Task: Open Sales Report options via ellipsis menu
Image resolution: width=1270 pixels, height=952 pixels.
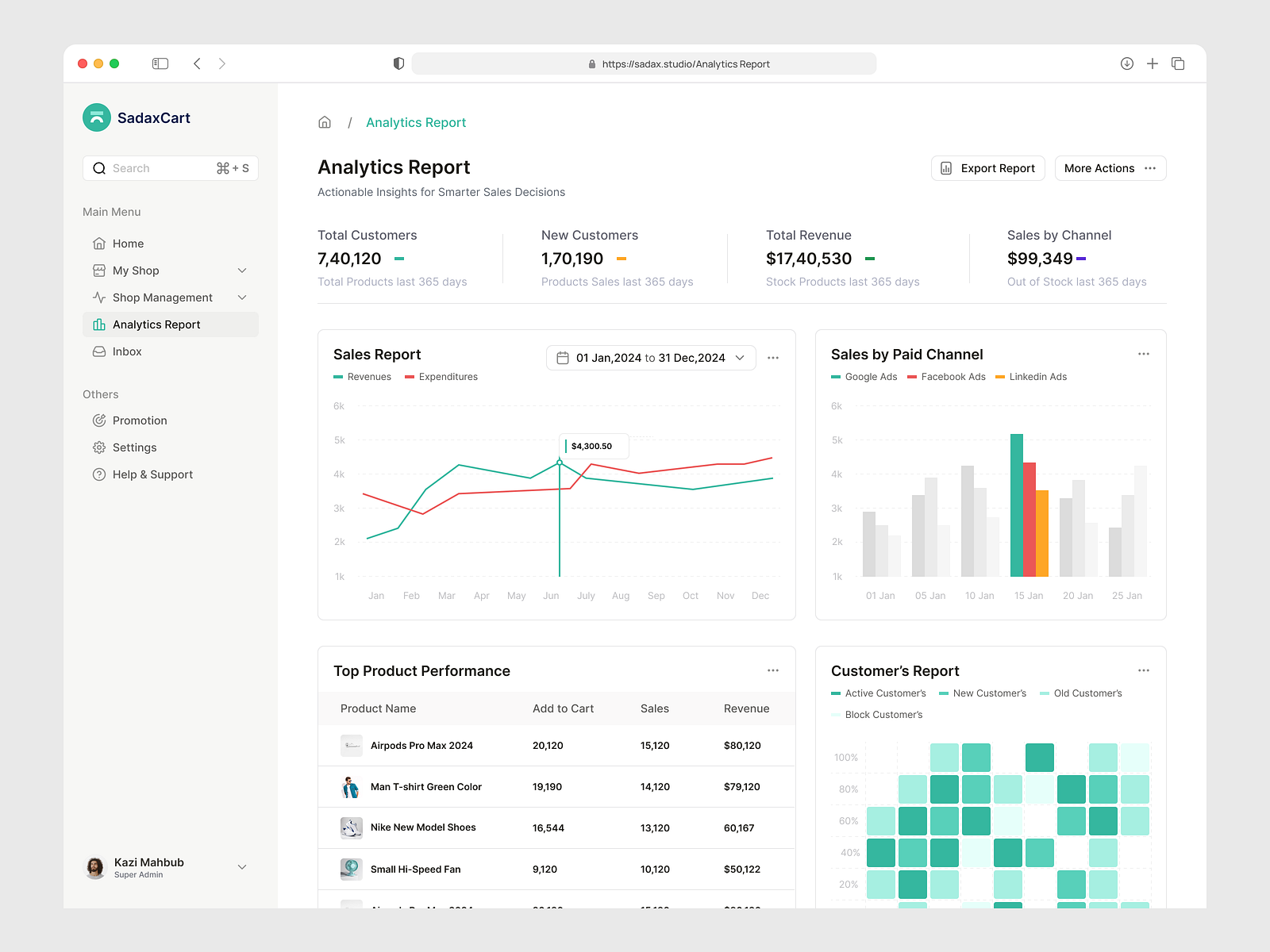Action: click(x=773, y=358)
